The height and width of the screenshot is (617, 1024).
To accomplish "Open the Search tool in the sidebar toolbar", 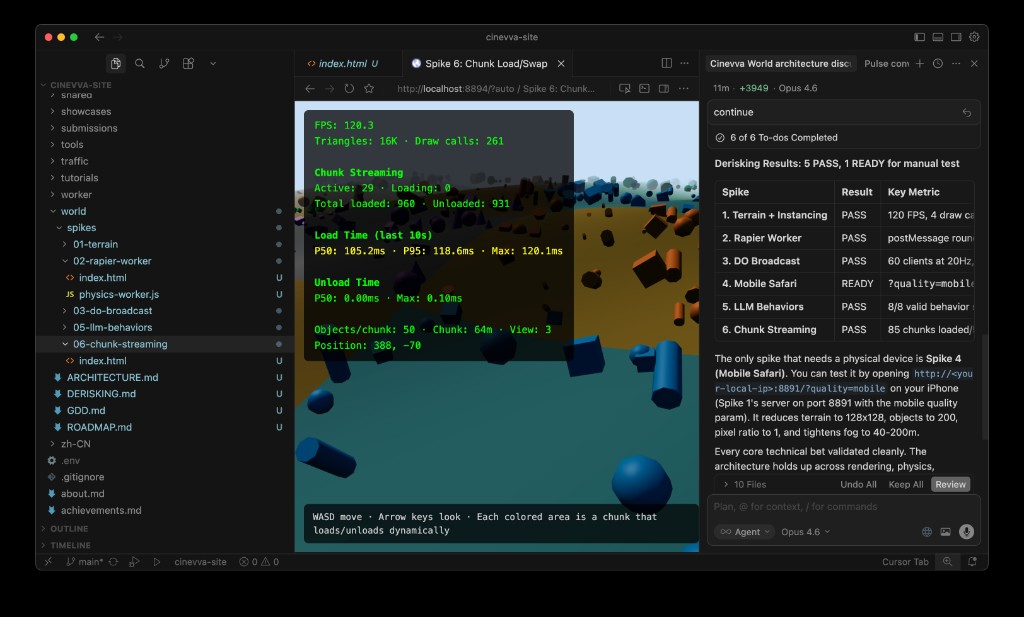I will [140, 62].
